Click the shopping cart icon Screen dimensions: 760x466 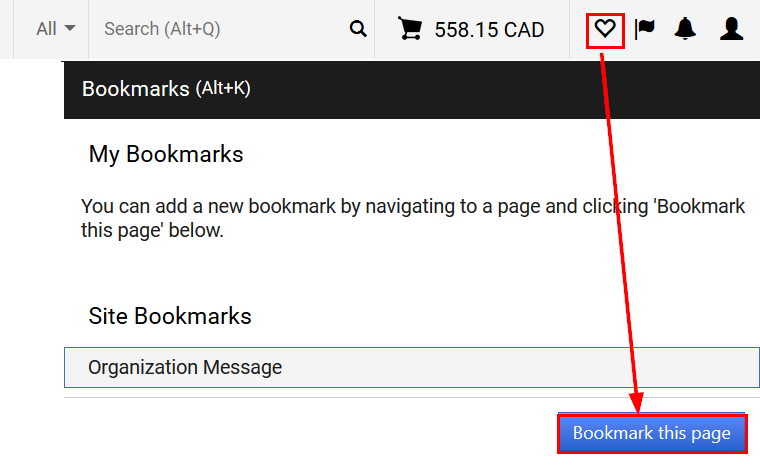[x=410, y=29]
